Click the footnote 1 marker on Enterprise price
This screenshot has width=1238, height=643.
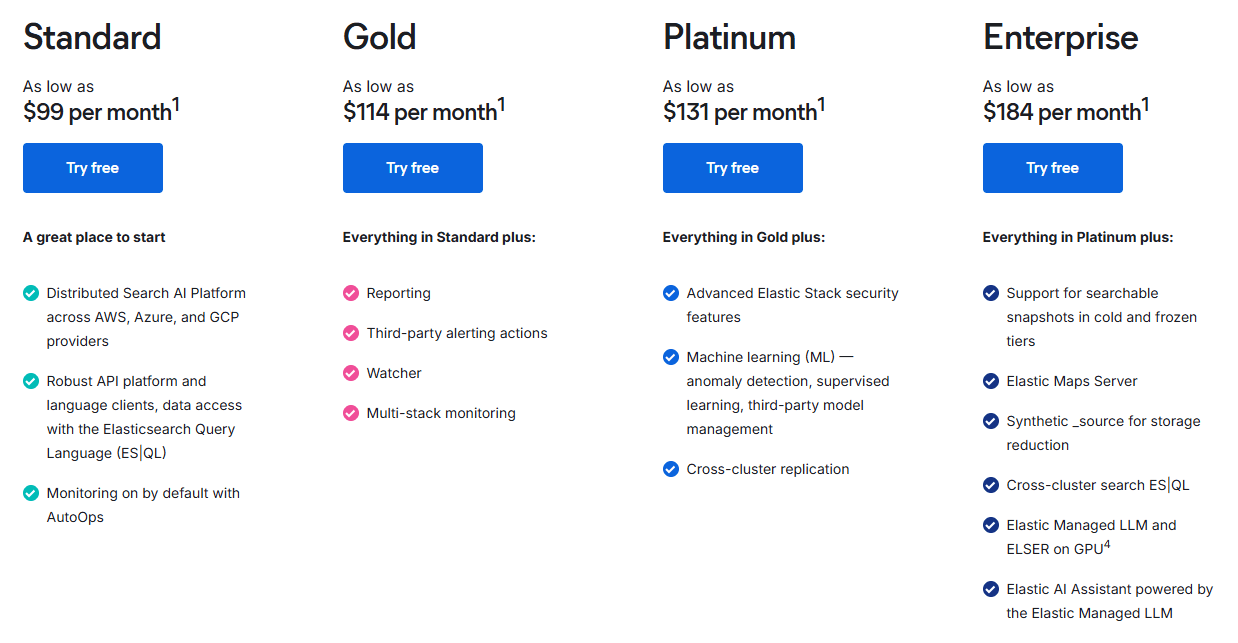coord(1145,104)
